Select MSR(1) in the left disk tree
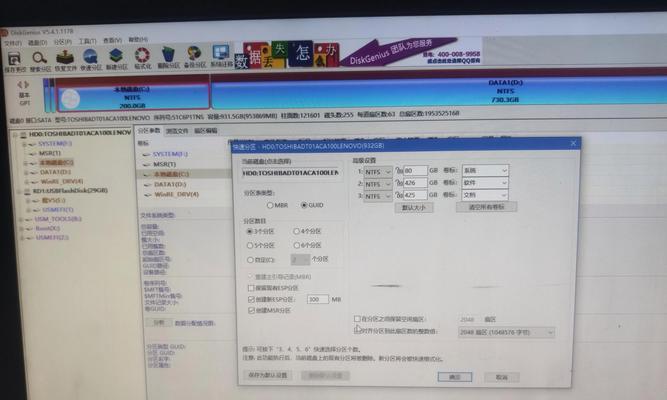The width and height of the screenshot is (667, 400). (x=49, y=153)
